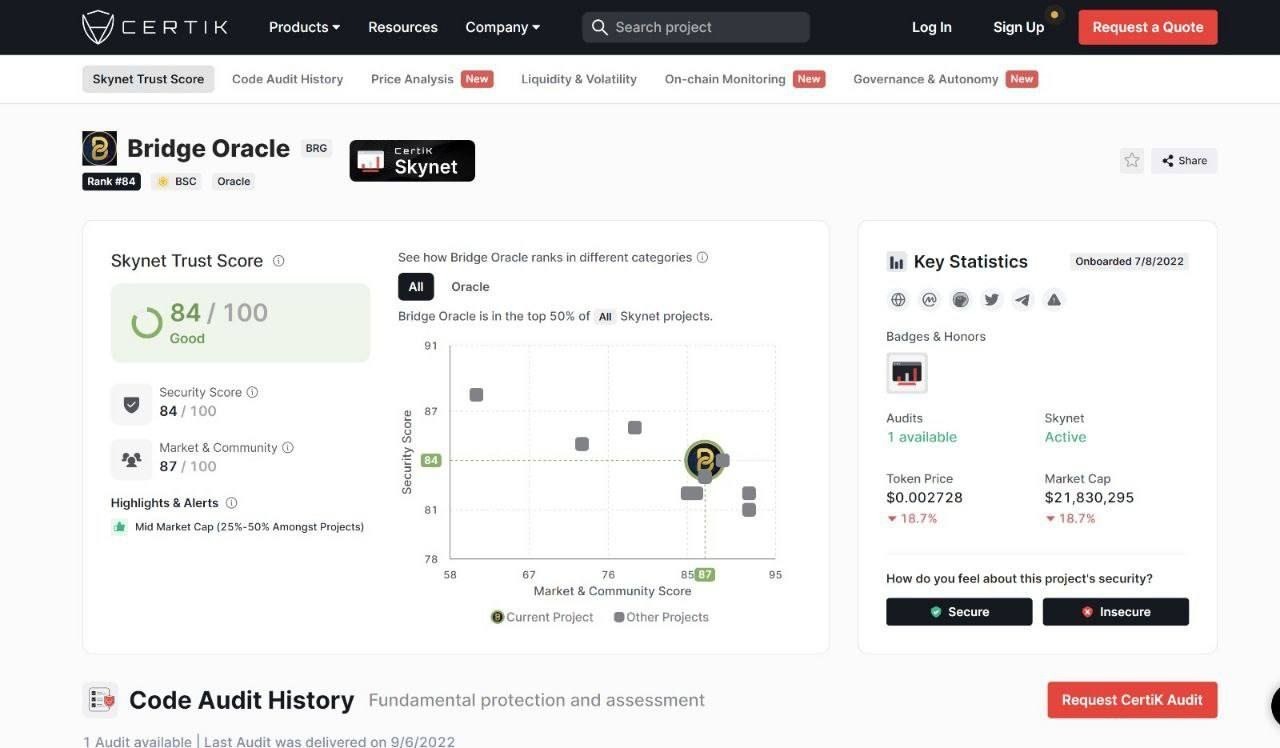Click the green 84 Security Score axis marker
Image resolution: width=1280 pixels, height=748 pixels.
point(431,460)
